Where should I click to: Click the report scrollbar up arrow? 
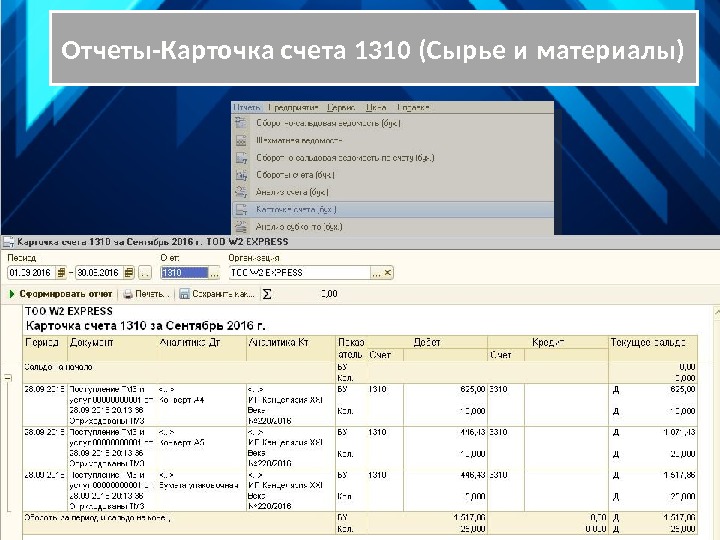(716, 313)
